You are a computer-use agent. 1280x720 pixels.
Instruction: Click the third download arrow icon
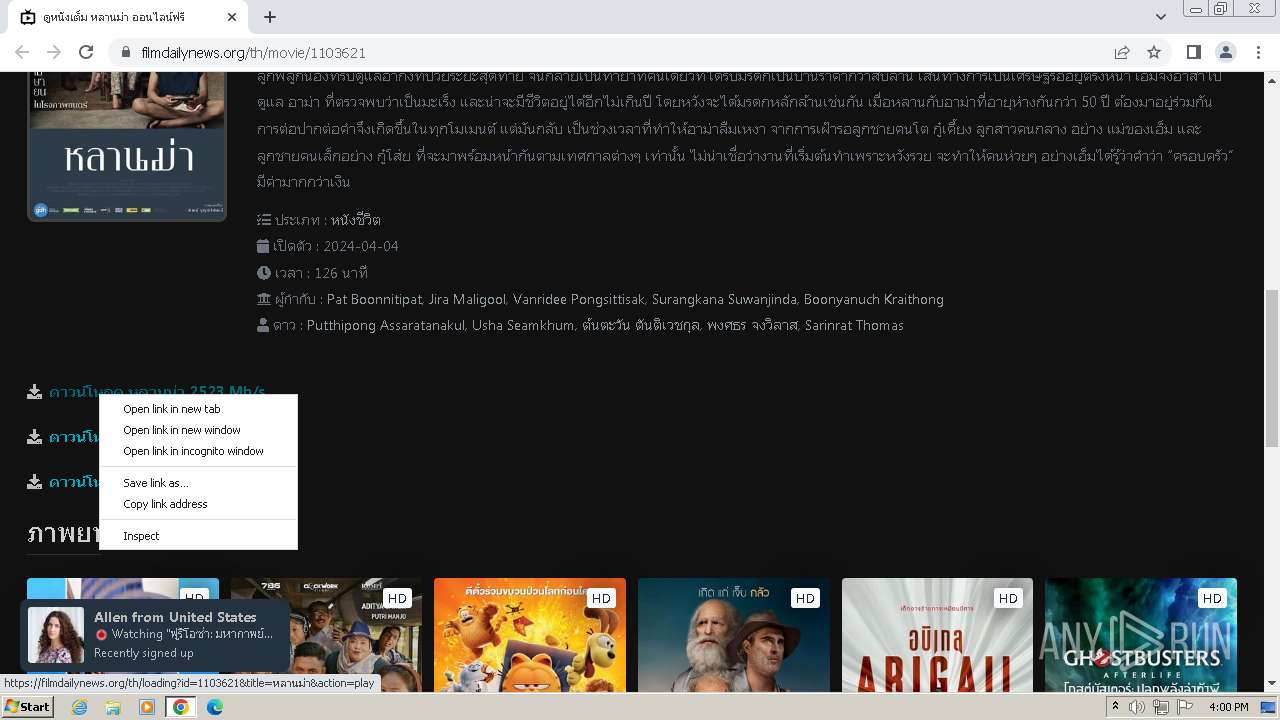coord(35,482)
